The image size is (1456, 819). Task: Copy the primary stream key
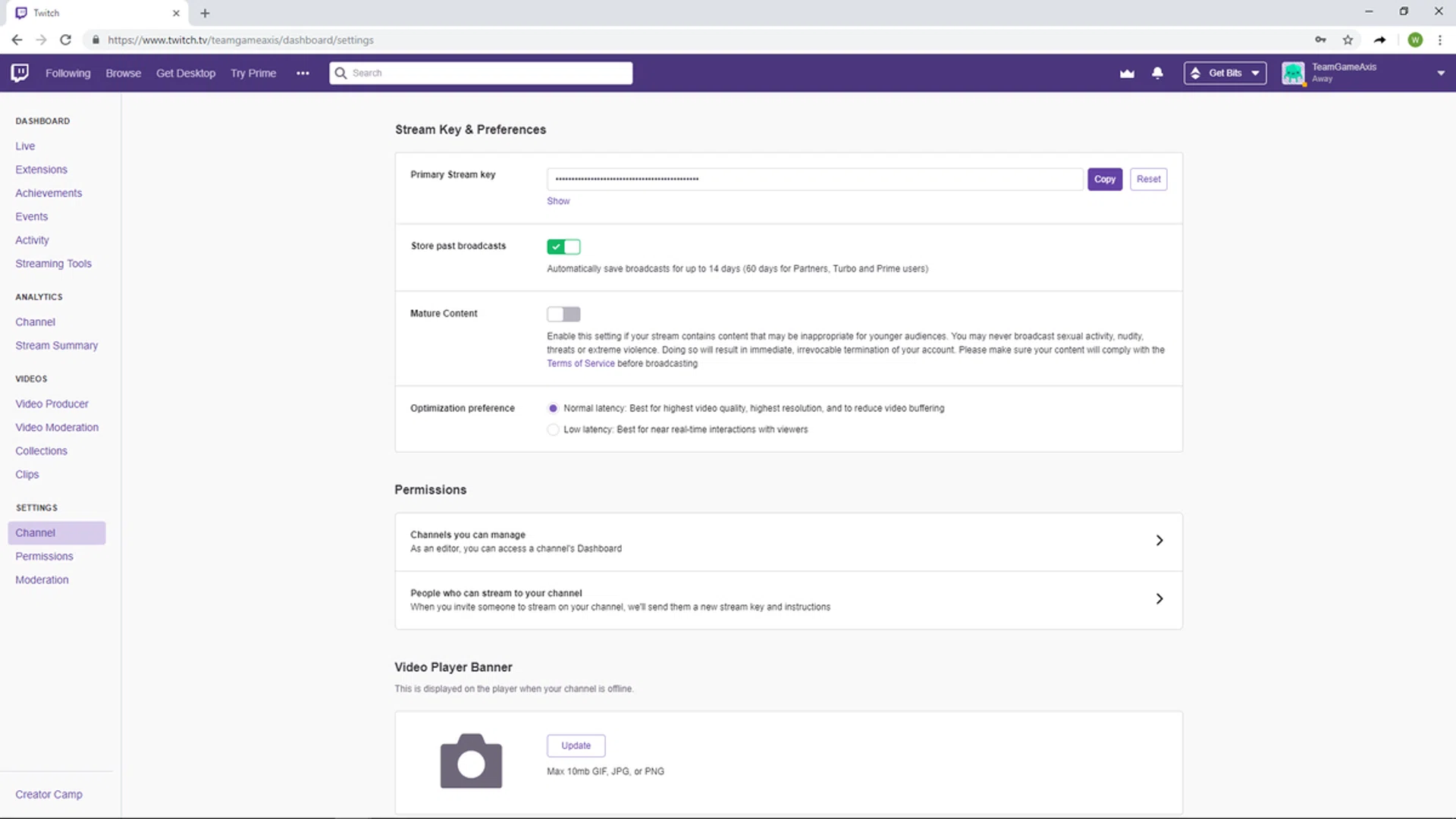[x=1104, y=180]
